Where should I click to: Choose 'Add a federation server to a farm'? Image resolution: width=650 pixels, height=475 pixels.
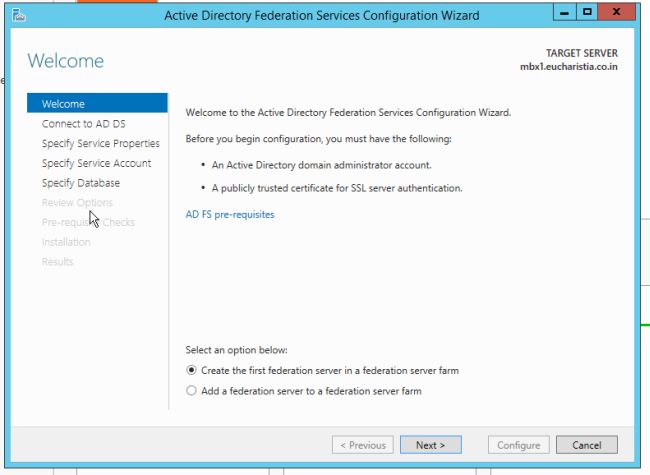pyautogui.click(x=192, y=391)
